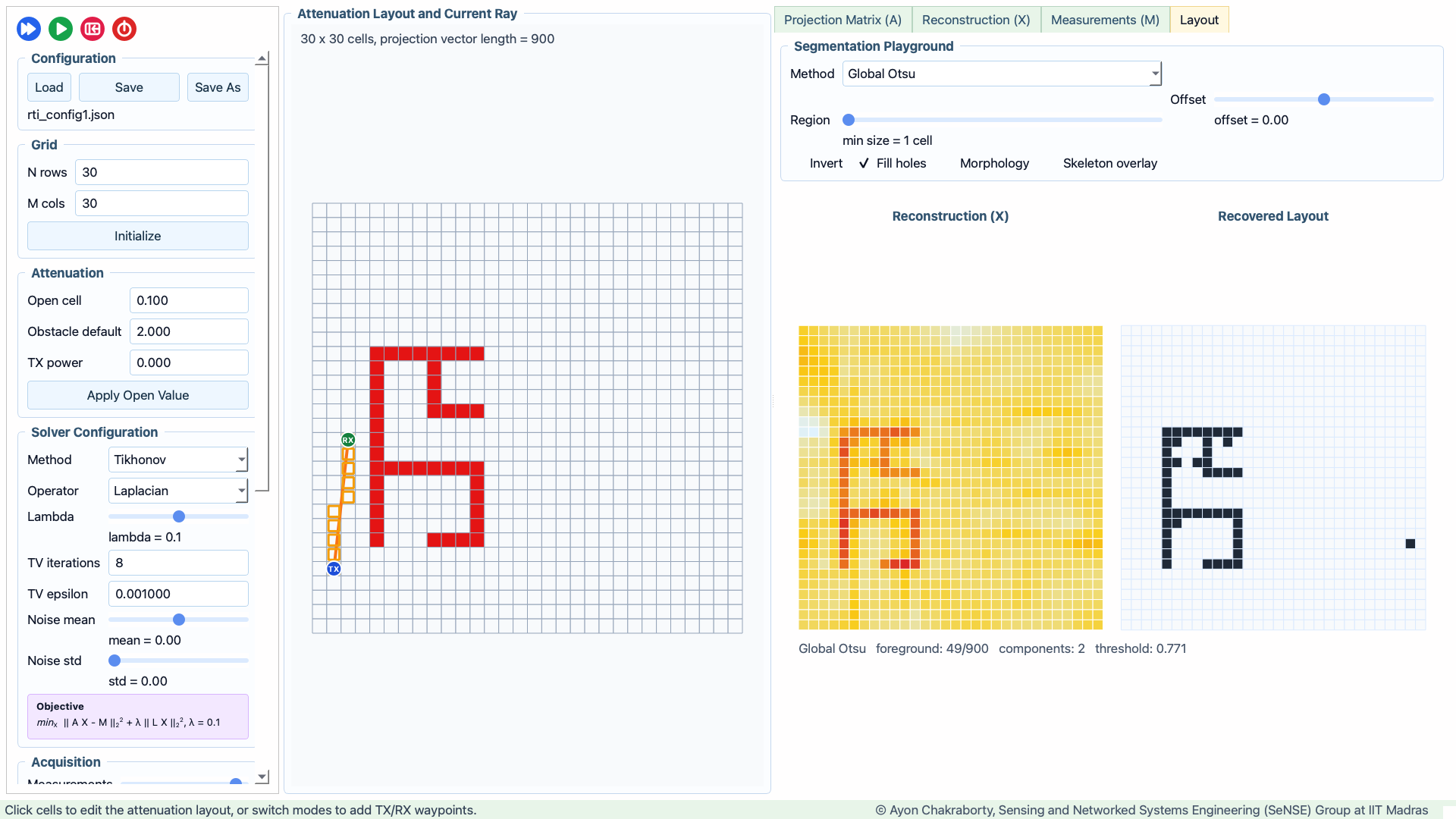
Task: Click the 'lambda = 0.1' value label
Action: point(145,537)
